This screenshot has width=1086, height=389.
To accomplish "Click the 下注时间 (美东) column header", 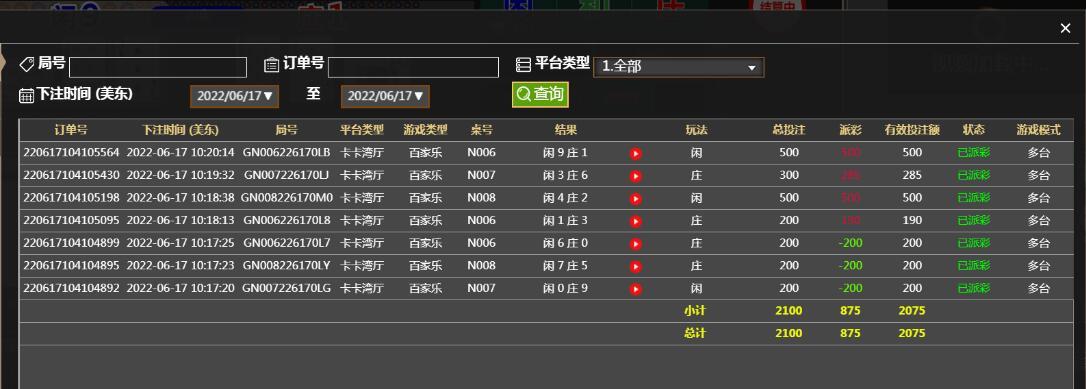I will tap(180, 130).
